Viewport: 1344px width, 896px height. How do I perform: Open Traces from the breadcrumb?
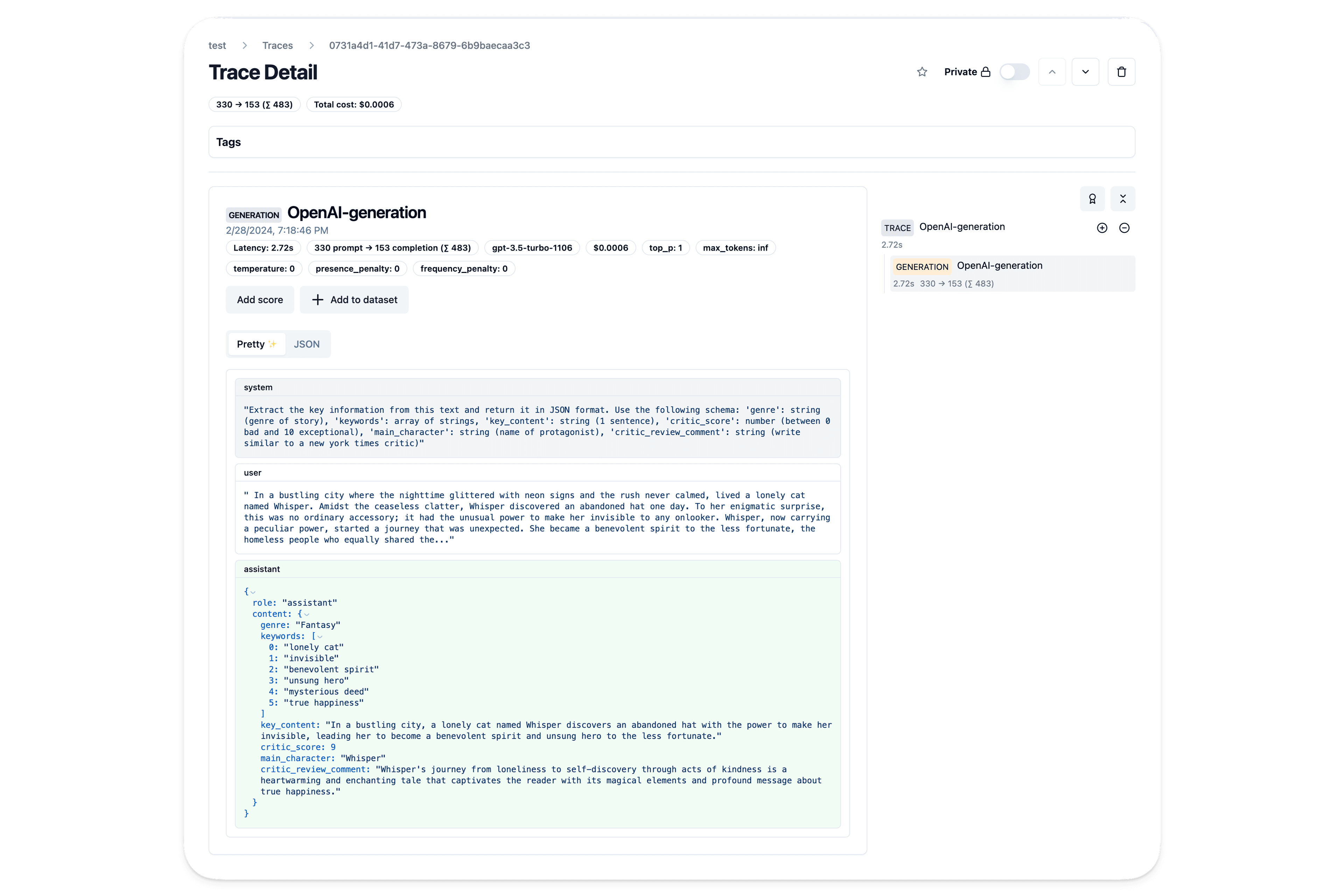277,45
